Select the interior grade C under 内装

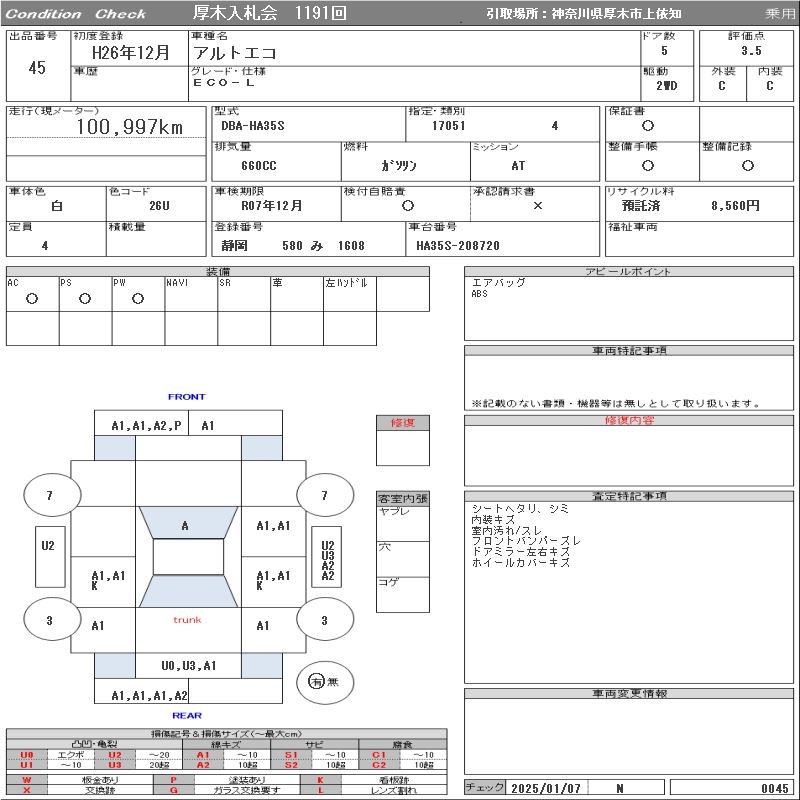coord(769,86)
